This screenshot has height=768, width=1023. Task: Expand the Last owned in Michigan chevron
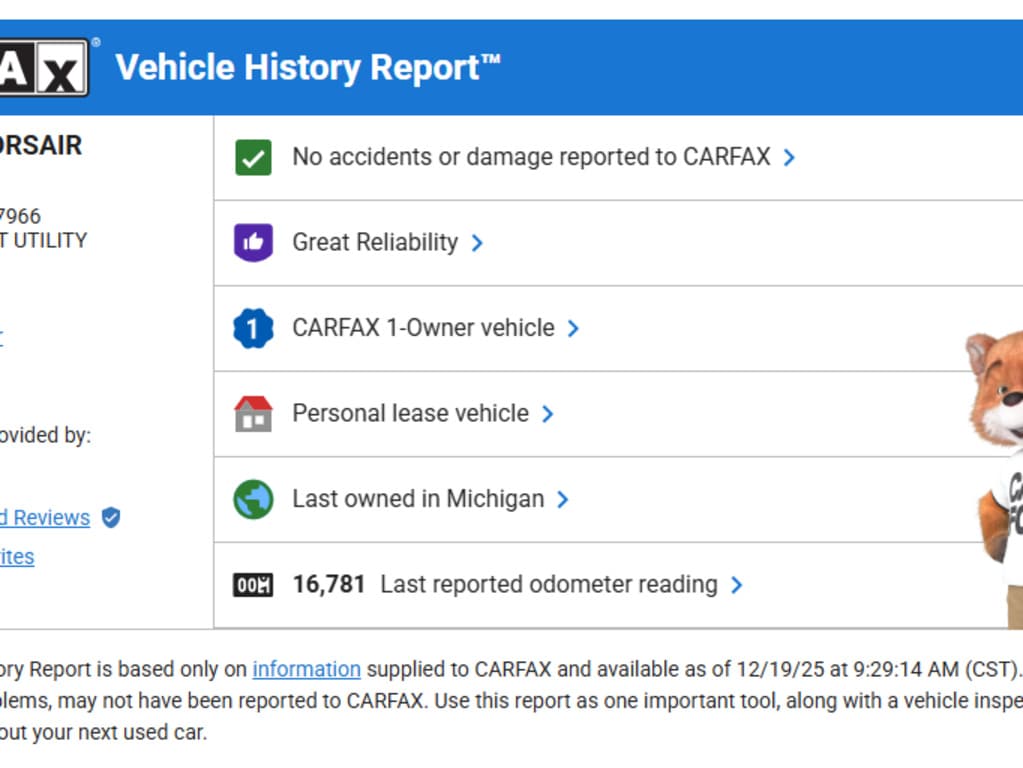(563, 499)
